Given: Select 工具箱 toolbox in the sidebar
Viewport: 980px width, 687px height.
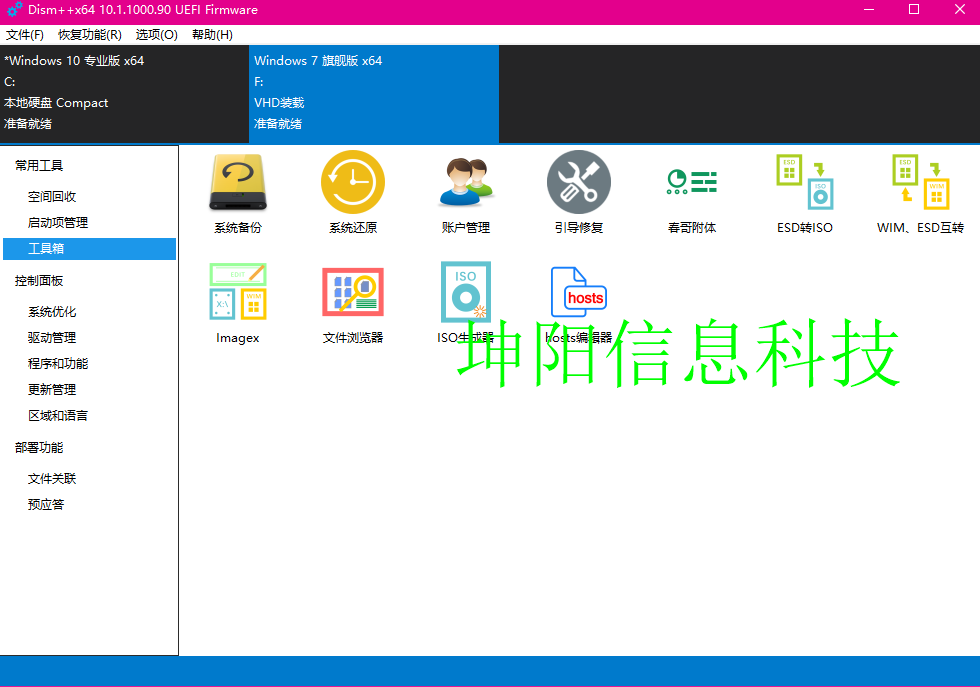Looking at the screenshot, I should pos(89,249).
